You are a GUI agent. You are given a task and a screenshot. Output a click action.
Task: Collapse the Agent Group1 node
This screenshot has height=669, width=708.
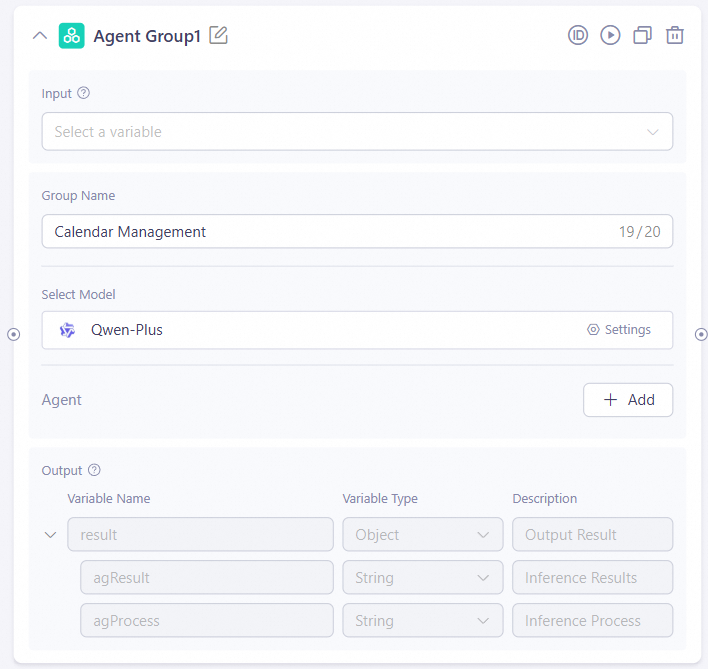pyautogui.click(x=40, y=36)
